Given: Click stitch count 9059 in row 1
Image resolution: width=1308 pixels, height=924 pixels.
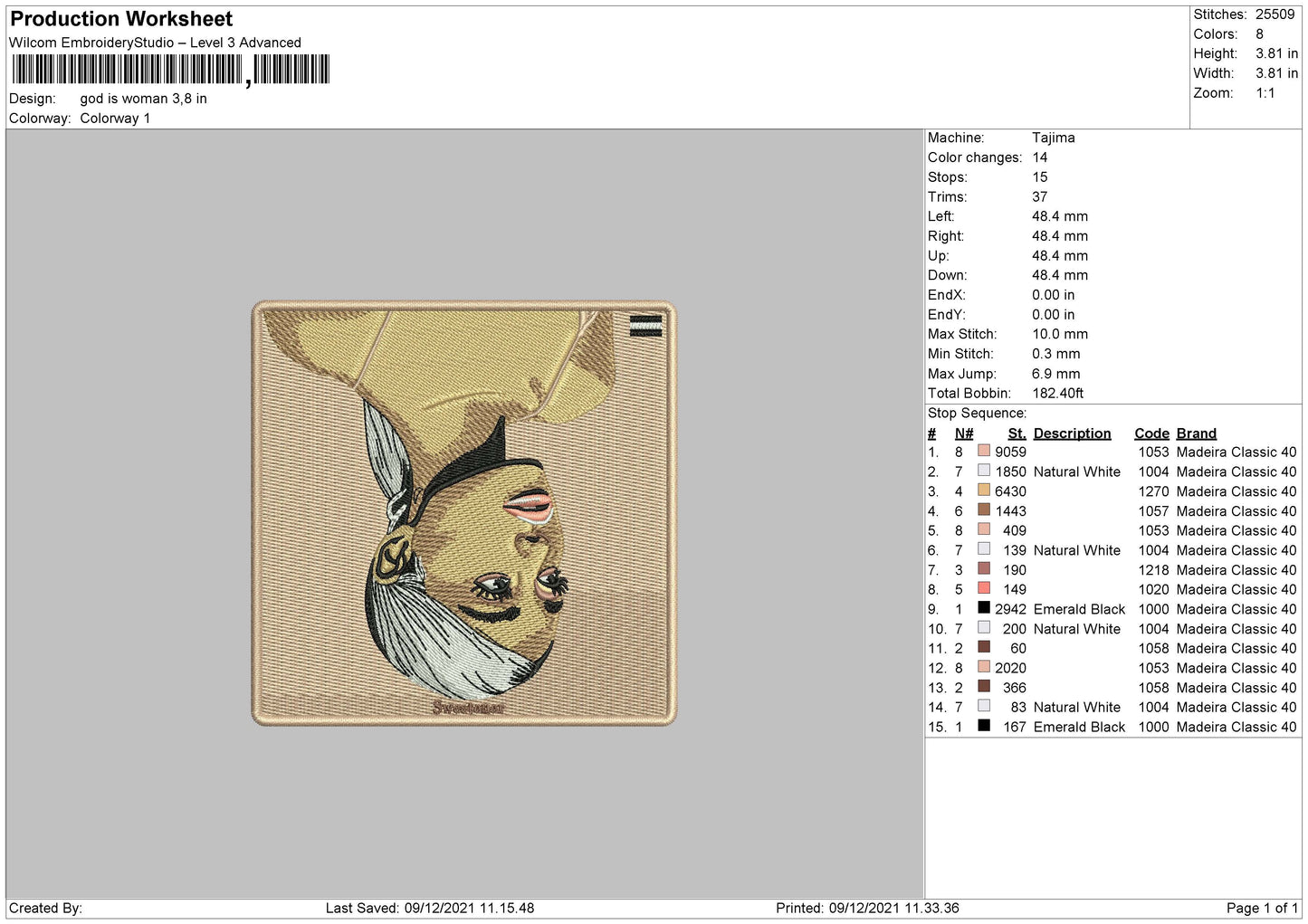Looking at the screenshot, I should (1010, 452).
